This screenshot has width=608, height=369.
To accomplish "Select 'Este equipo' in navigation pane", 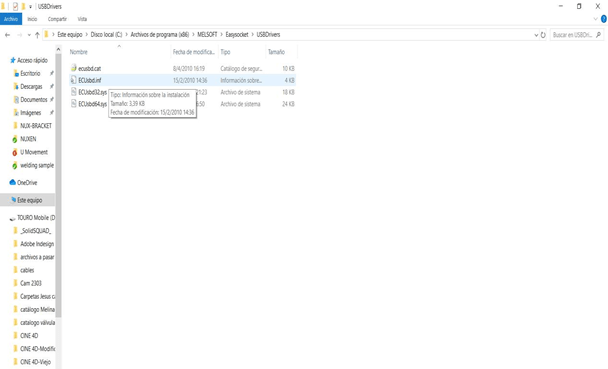I will coord(29,200).
